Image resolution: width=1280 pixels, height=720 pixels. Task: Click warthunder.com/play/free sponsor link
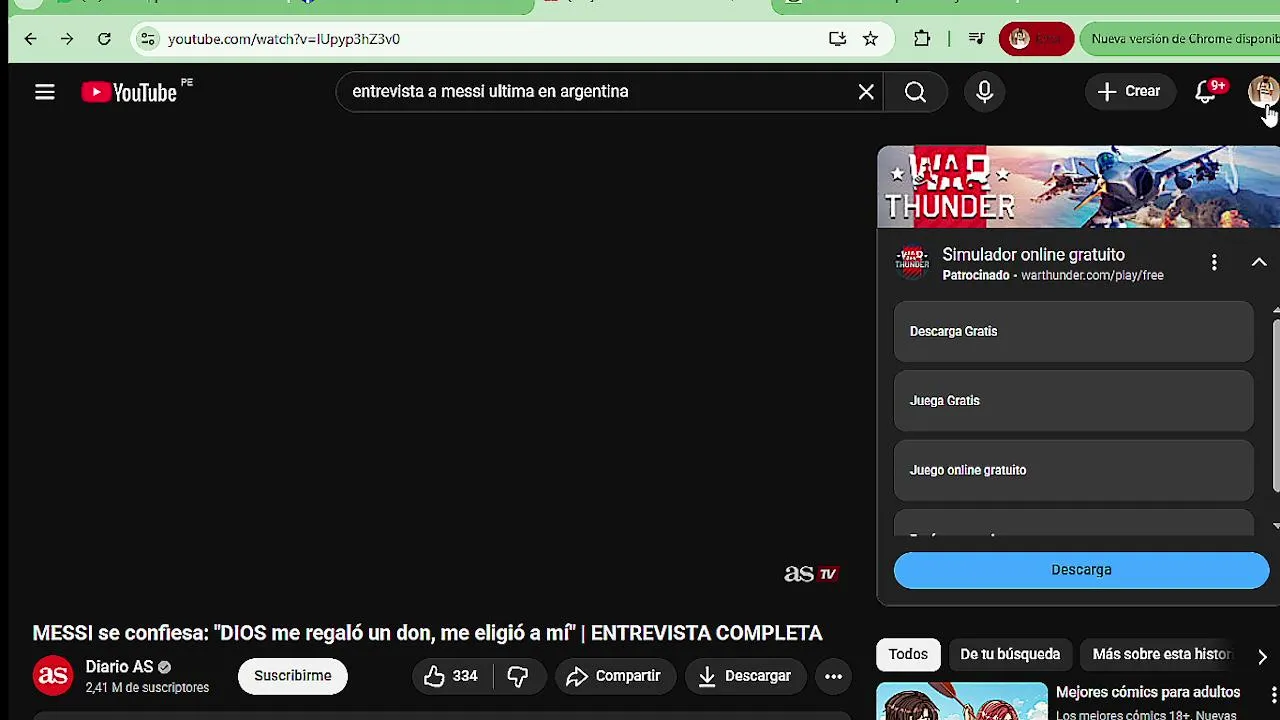[x=1092, y=276]
